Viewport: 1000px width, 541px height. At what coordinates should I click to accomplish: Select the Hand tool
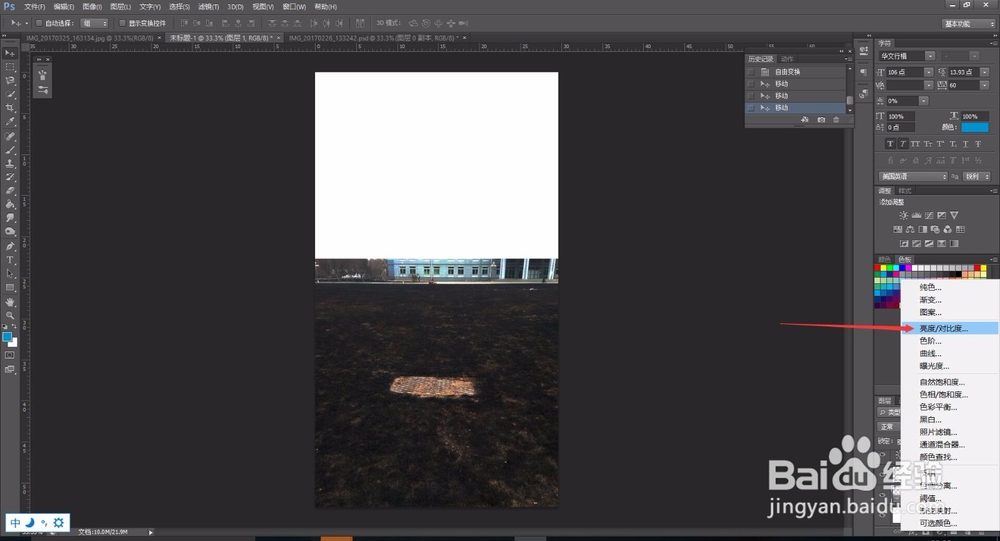(x=10, y=302)
